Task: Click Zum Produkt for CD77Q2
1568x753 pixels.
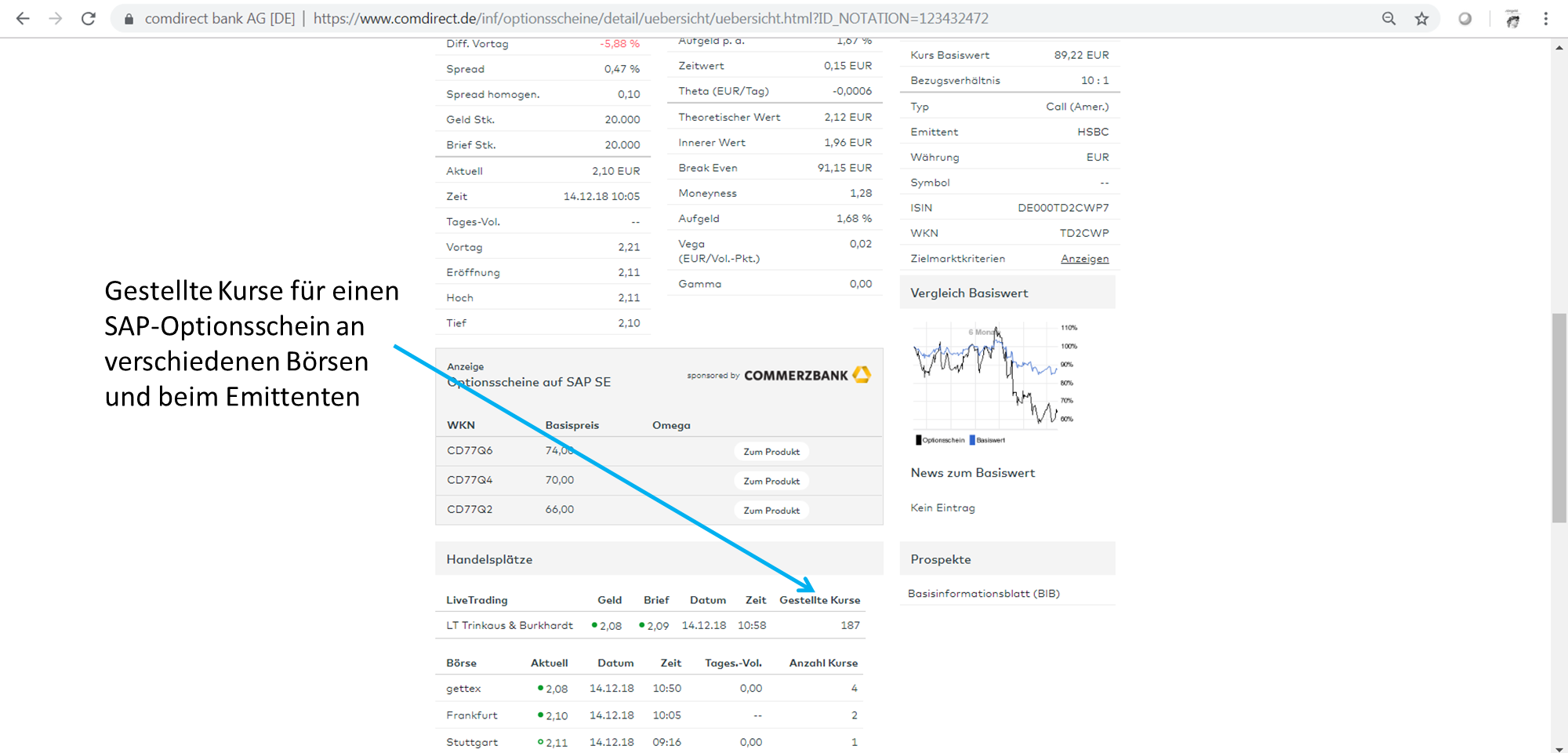Action: 771,511
